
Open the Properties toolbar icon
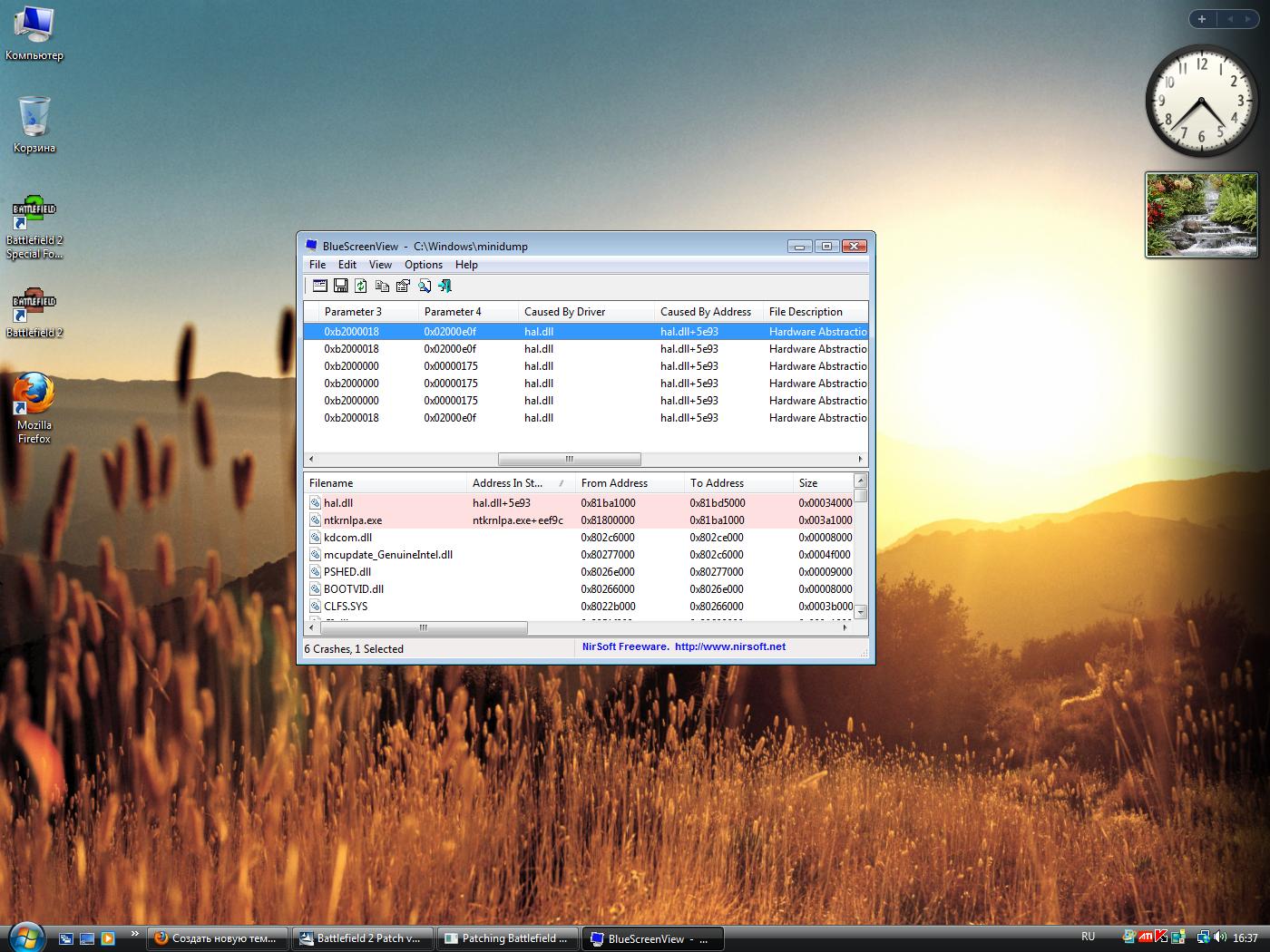(x=403, y=286)
